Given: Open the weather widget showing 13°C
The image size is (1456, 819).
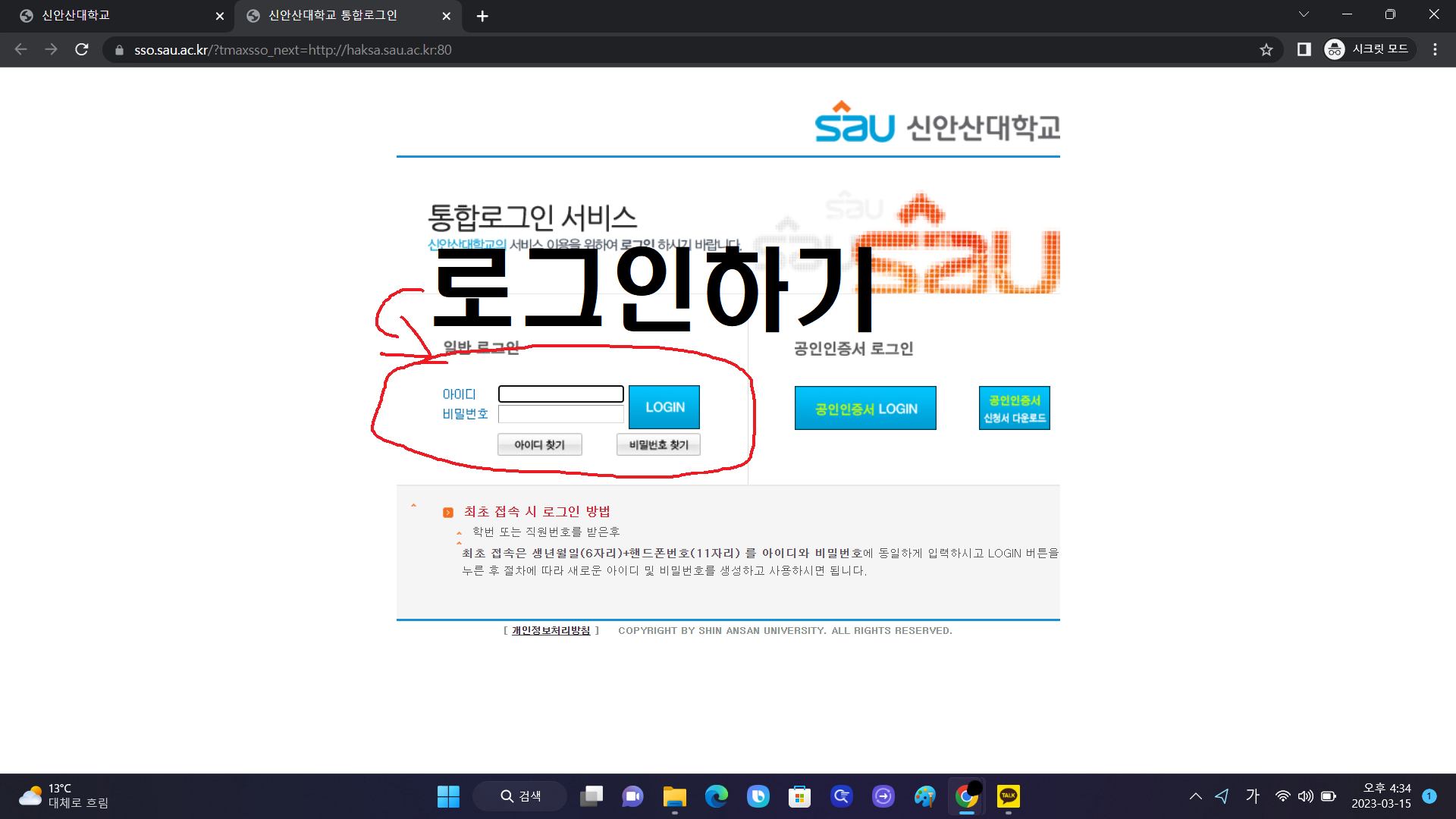Looking at the screenshot, I should [64, 796].
